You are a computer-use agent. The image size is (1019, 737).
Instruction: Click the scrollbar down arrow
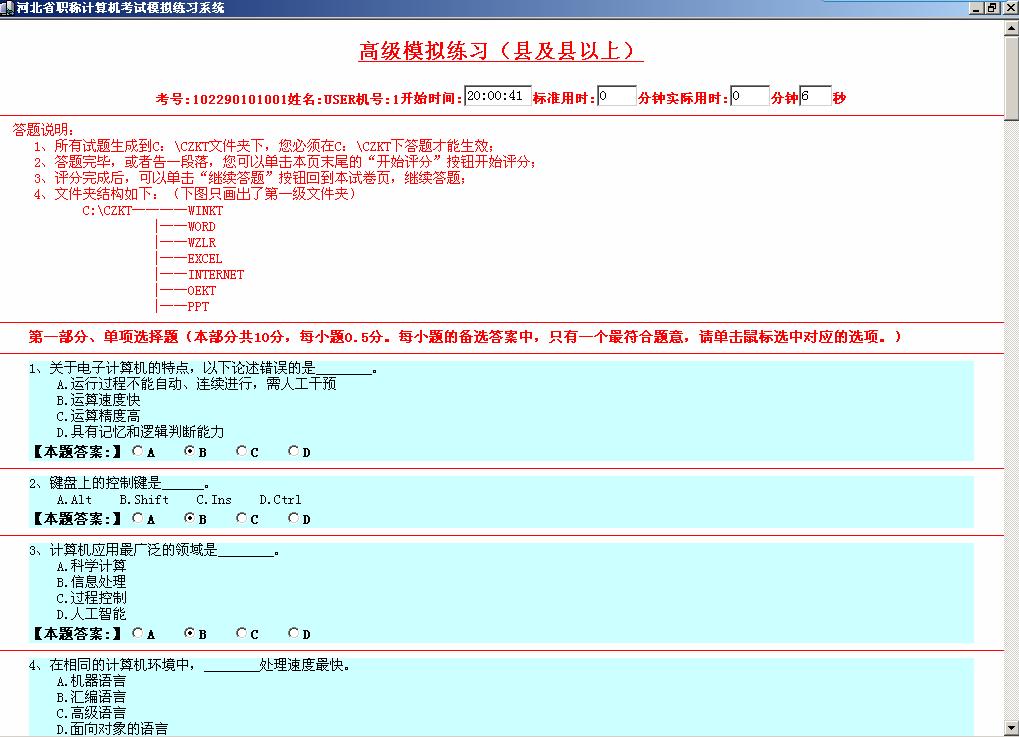1011,728
